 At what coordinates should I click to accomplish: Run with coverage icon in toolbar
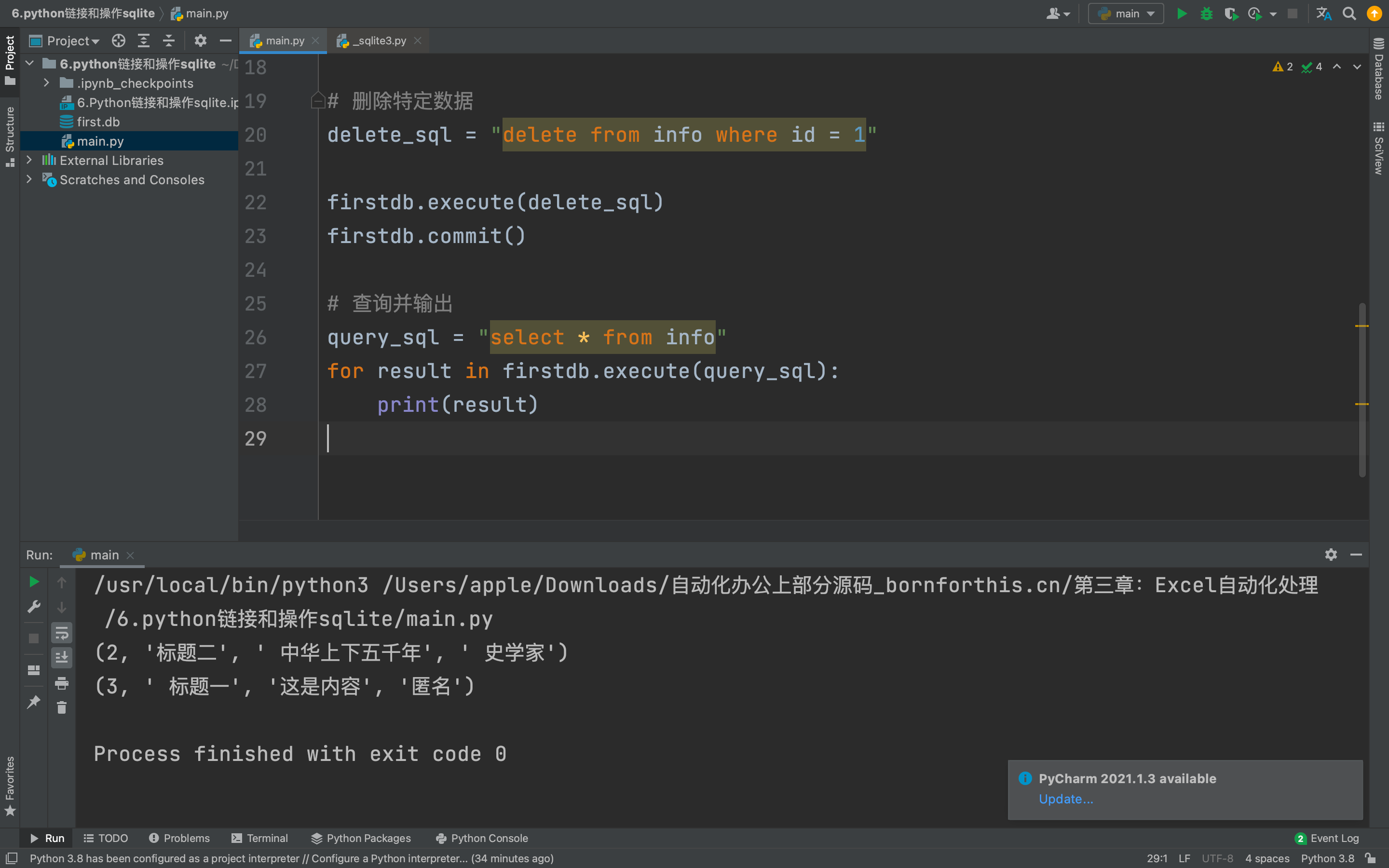1231,14
